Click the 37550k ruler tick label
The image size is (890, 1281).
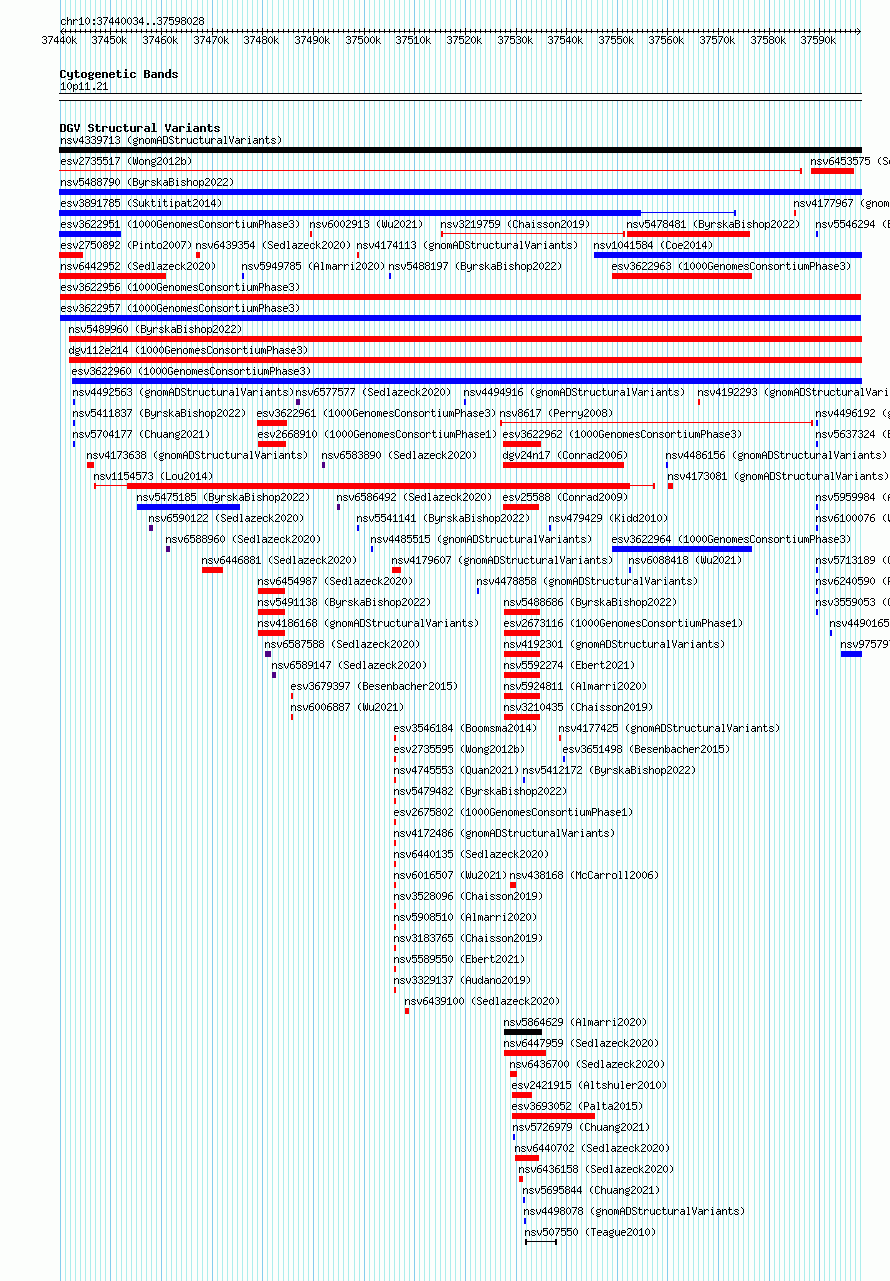(x=616, y=40)
